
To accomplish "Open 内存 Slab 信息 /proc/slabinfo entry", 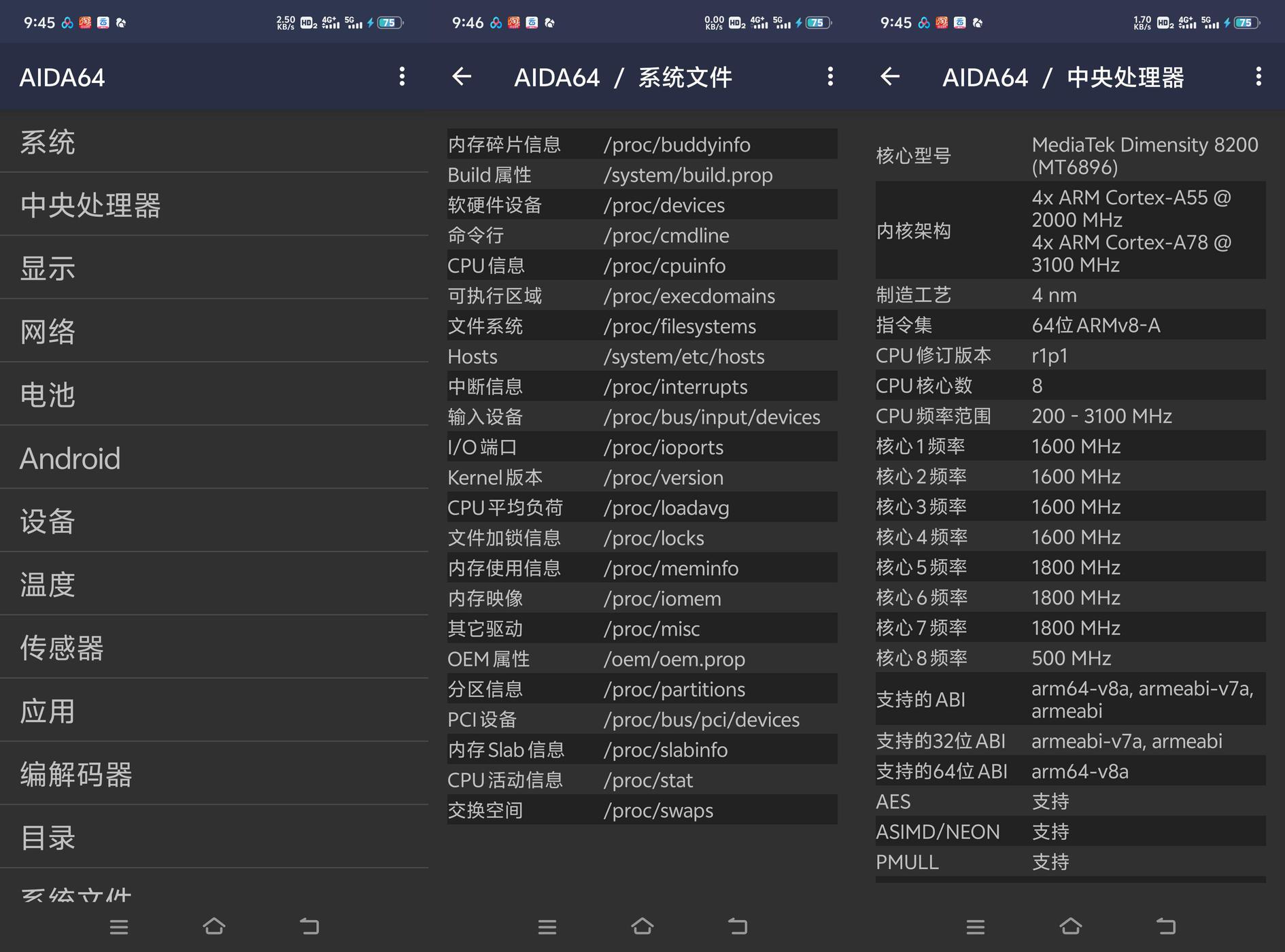I will click(x=642, y=749).
